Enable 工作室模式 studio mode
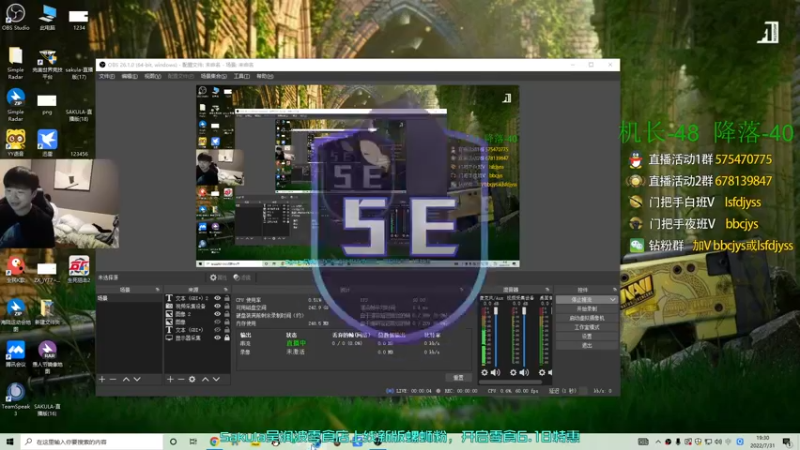 tap(587, 328)
